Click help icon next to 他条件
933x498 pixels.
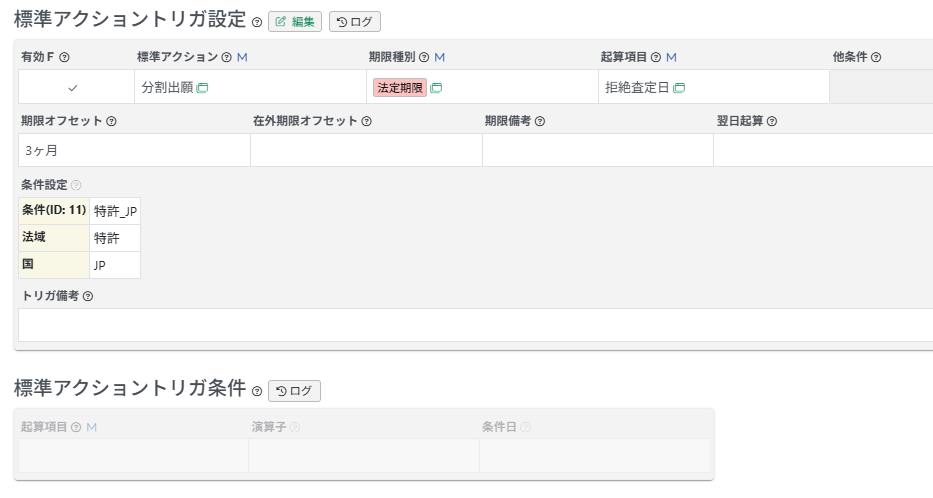click(x=876, y=58)
